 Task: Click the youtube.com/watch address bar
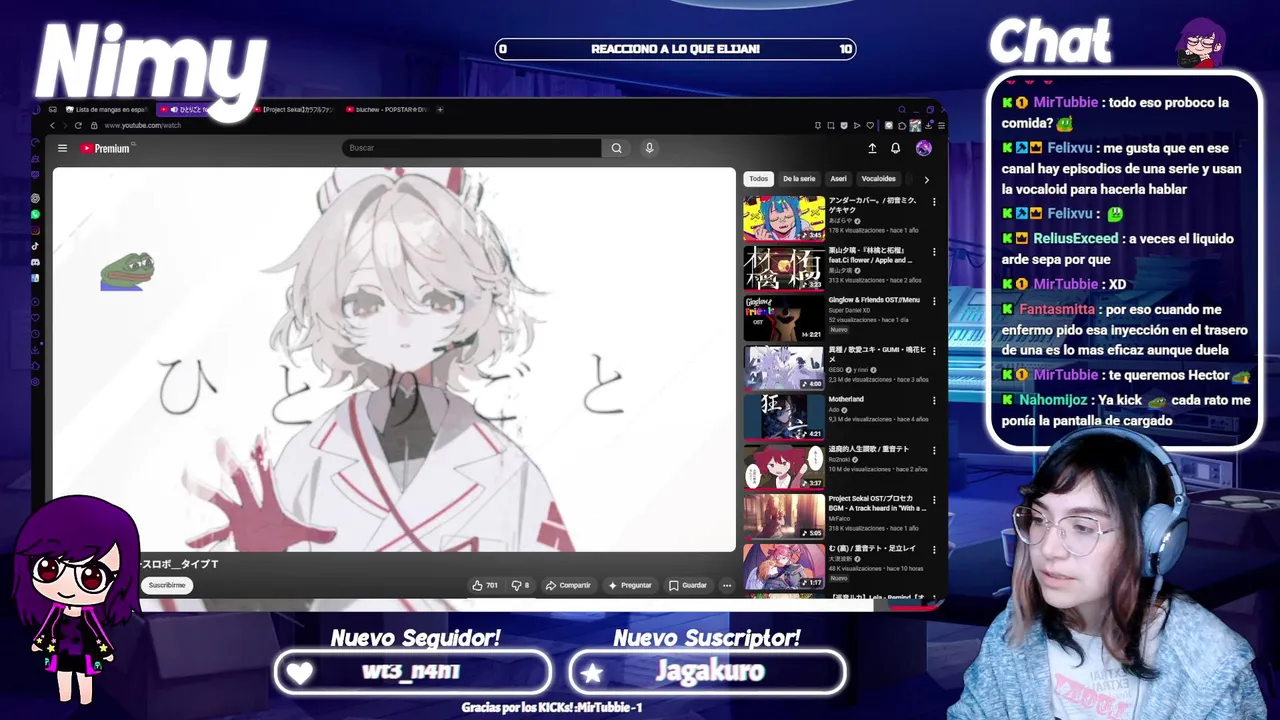tap(142, 125)
